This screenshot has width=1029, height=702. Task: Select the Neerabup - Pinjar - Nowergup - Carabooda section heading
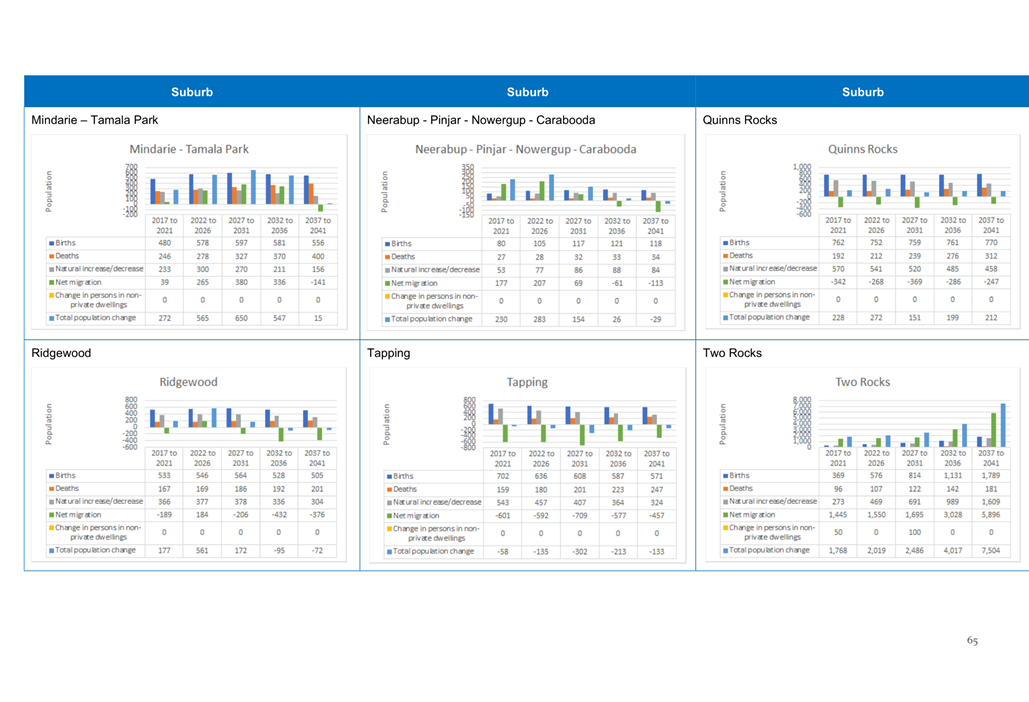click(481, 120)
